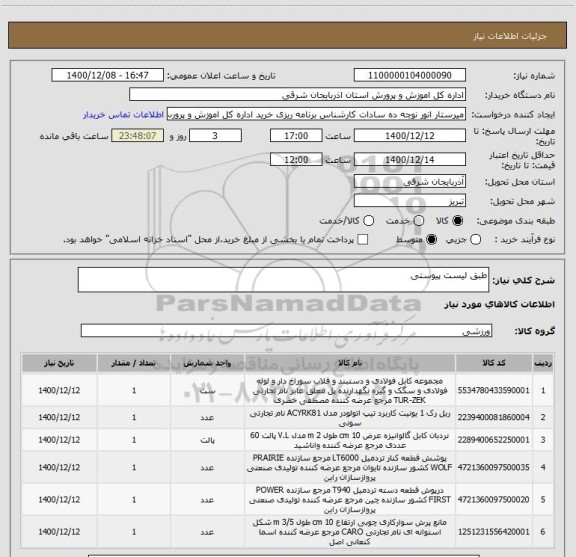Select the کالا radio button
The image size is (576, 557).
(x=458, y=221)
